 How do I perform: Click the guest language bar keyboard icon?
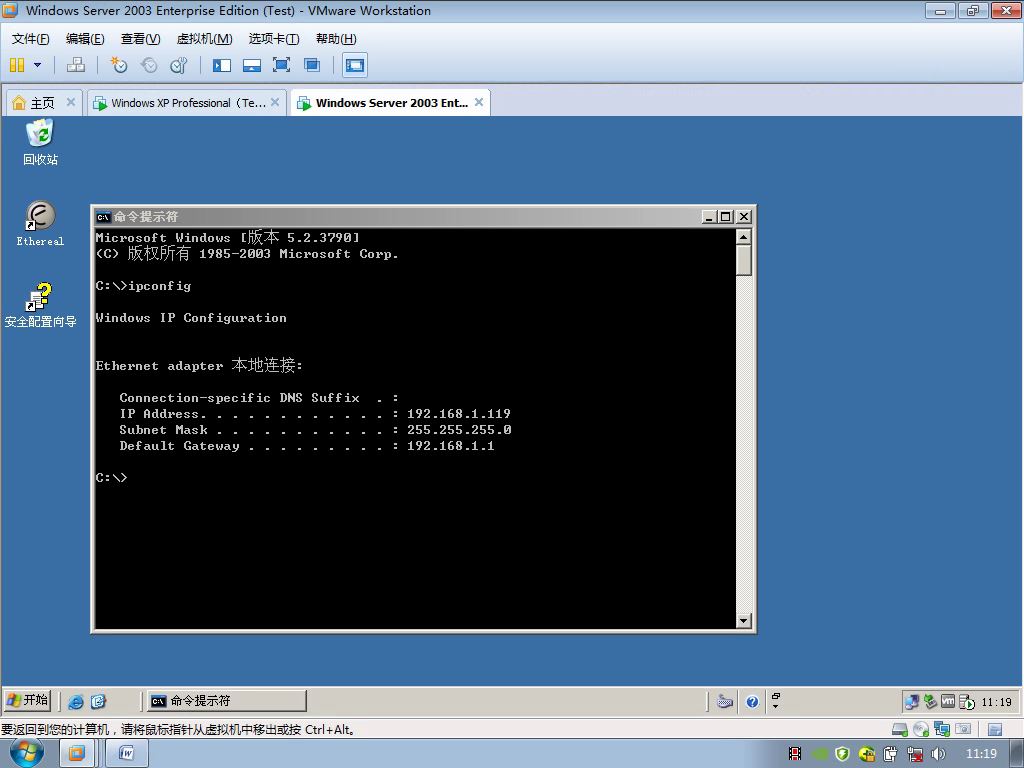tap(724, 702)
